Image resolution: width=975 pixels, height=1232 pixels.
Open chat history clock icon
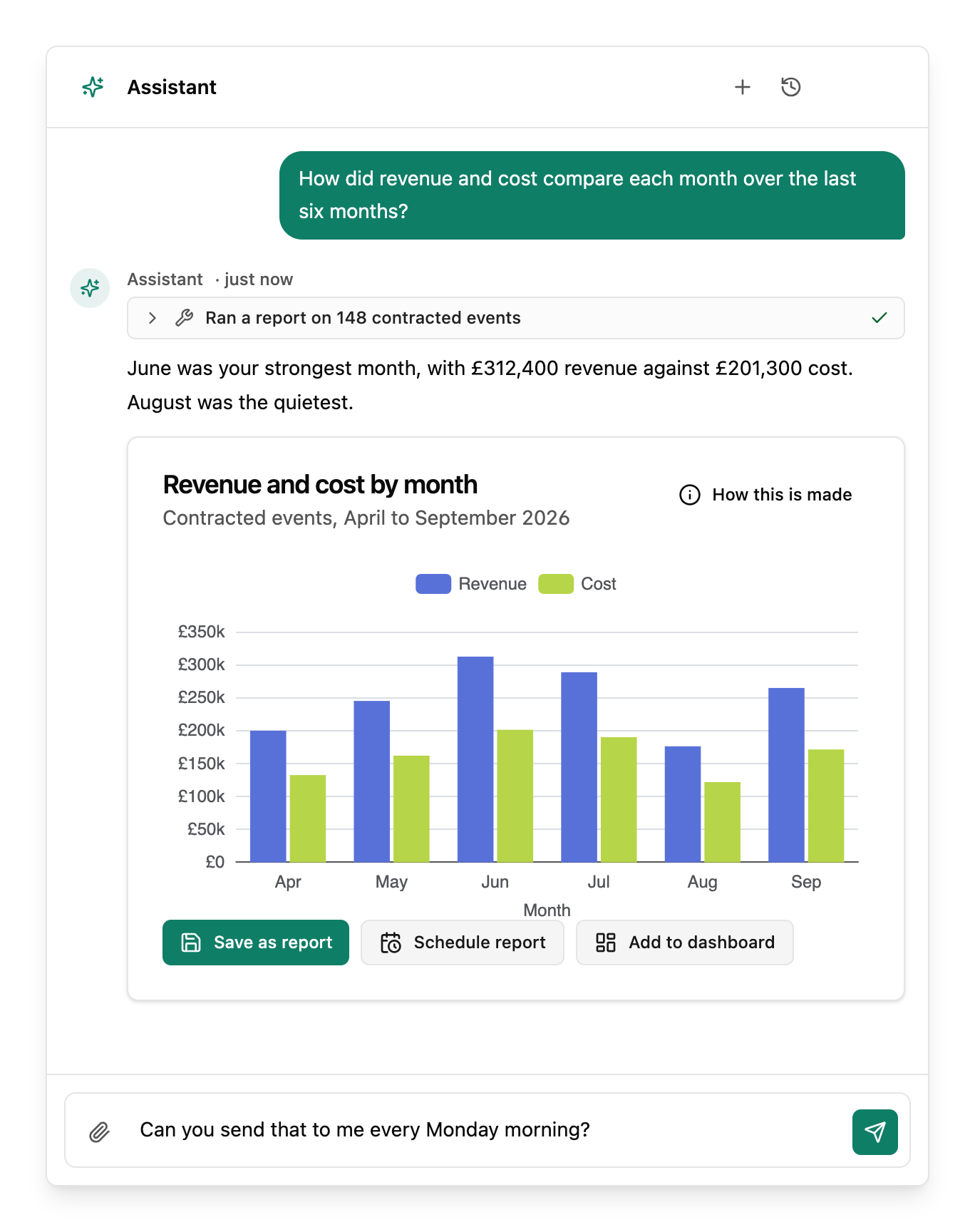pyautogui.click(x=791, y=87)
